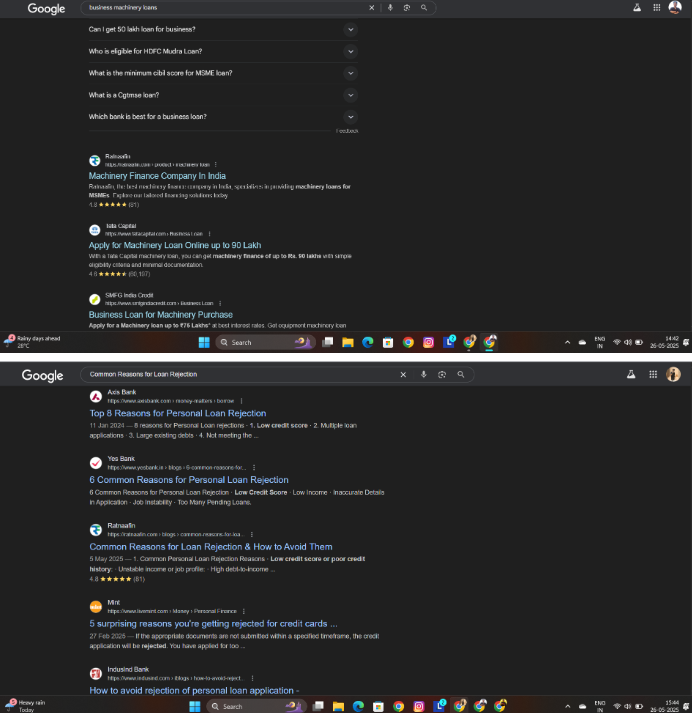Expand 'Which bank is best for a business loan?'
The image size is (692, 713).
351,117
